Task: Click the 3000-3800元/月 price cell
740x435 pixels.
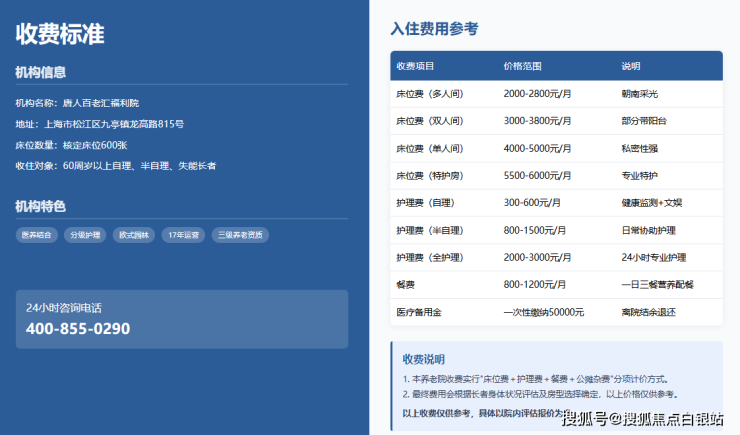Action: 537,121
